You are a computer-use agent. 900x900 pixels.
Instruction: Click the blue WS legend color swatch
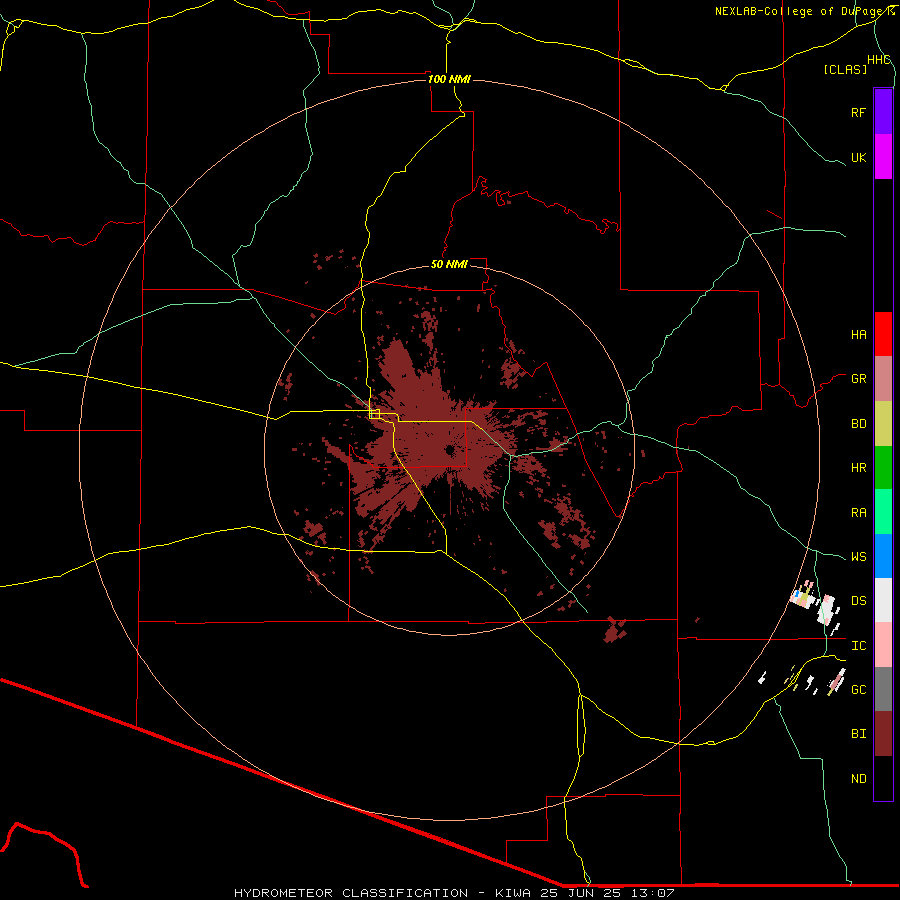click(x=883, y=556)
